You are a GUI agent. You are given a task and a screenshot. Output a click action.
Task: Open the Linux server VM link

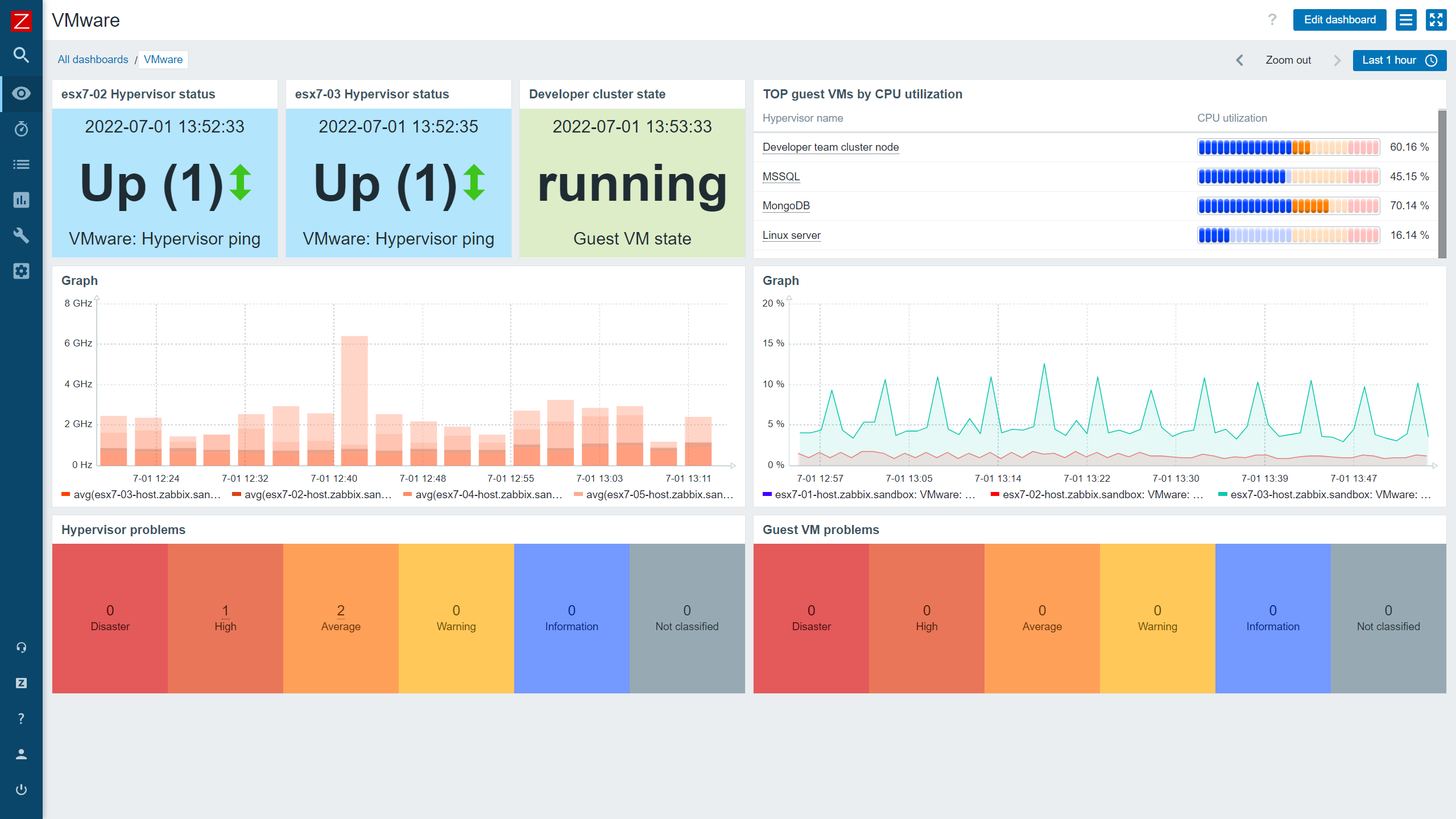[791, 235]
